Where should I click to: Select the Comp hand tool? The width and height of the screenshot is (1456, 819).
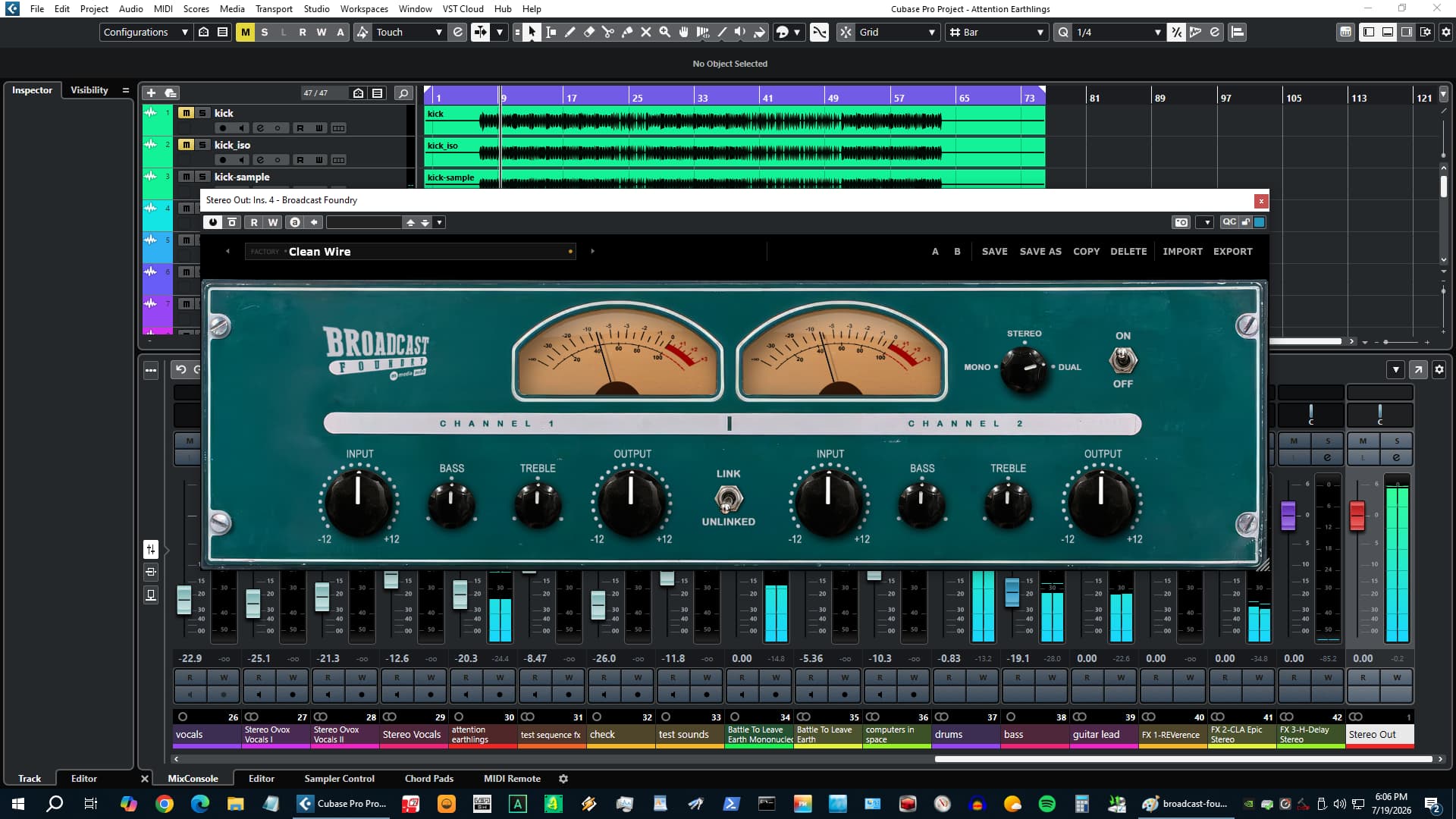pos(684,32)
